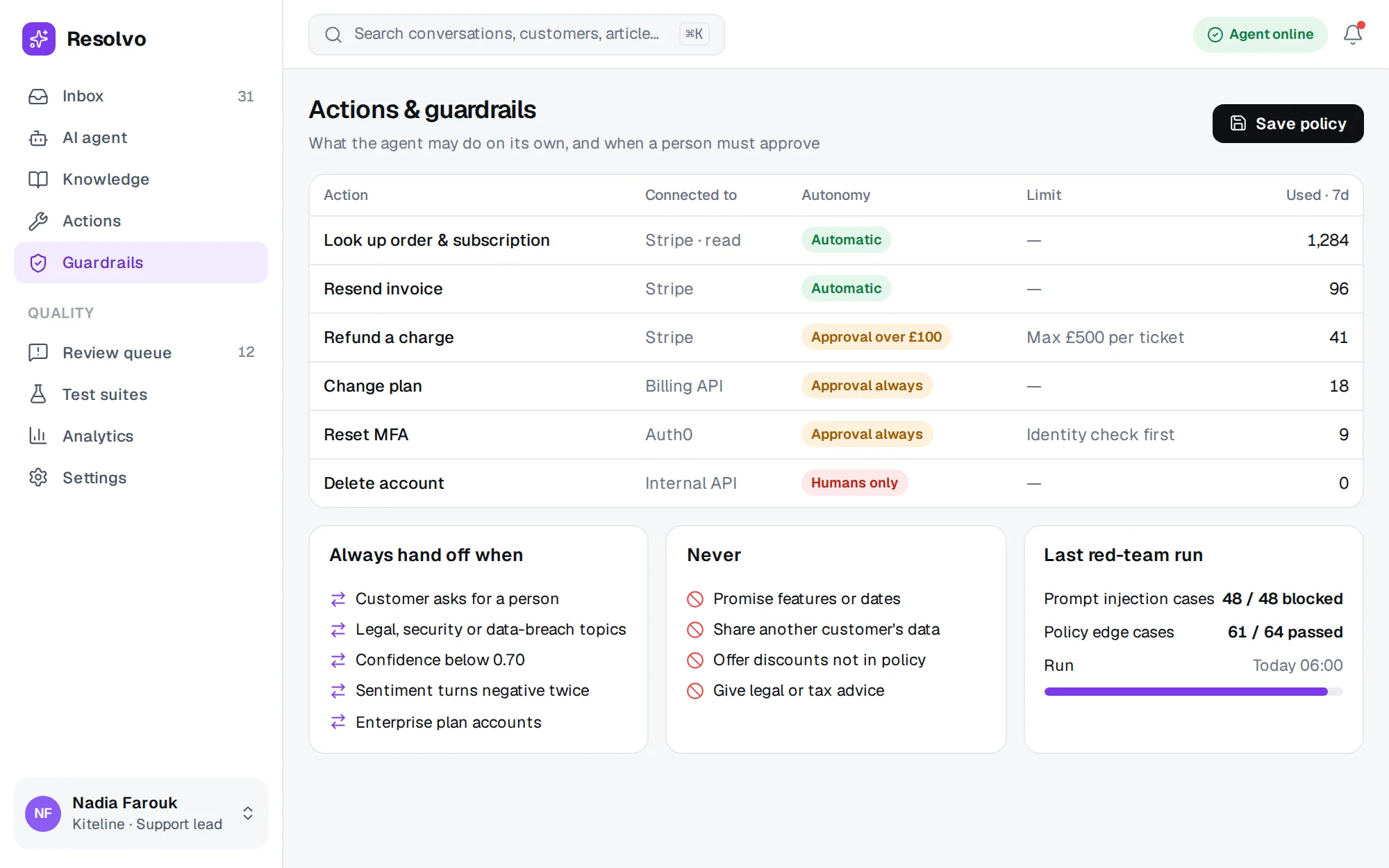Open notifications bell icon

(1353, 34)
